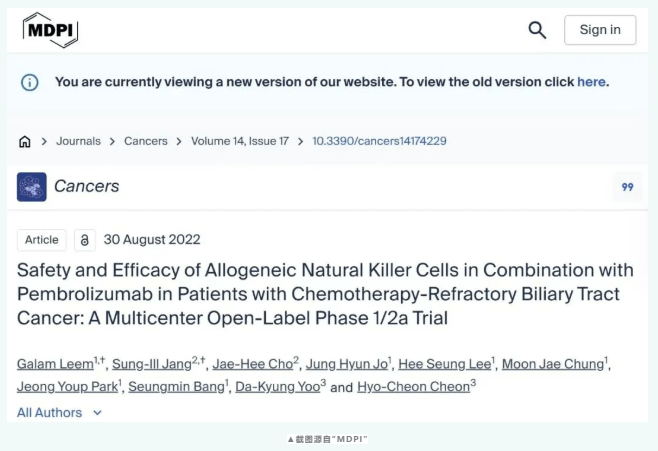Image resolution: width=658 pixels, height=451 pixels.
Task: Click the DOI 10.3390/cancers14174229 link
Action: [x=379, y=141]
